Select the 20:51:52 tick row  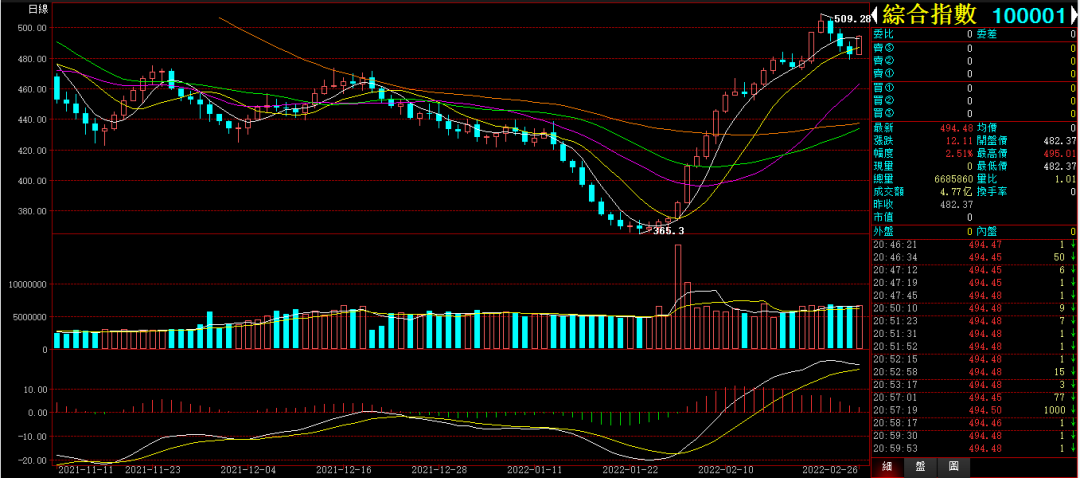click(974, 346)
